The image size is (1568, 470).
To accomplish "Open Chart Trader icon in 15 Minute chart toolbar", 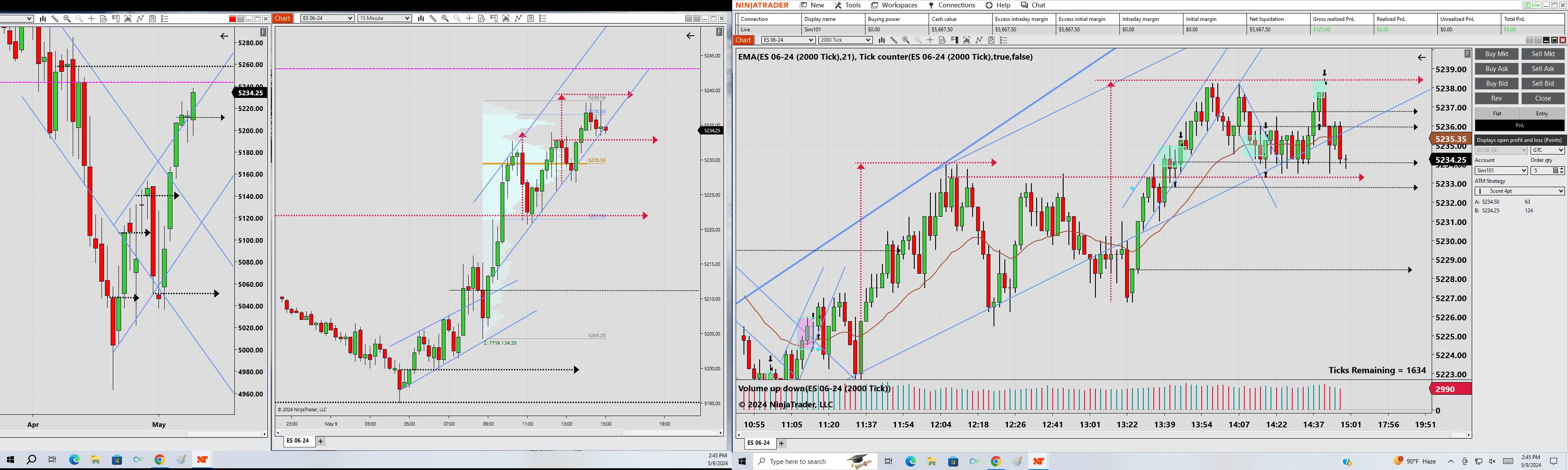I will [x=493, y=18].
